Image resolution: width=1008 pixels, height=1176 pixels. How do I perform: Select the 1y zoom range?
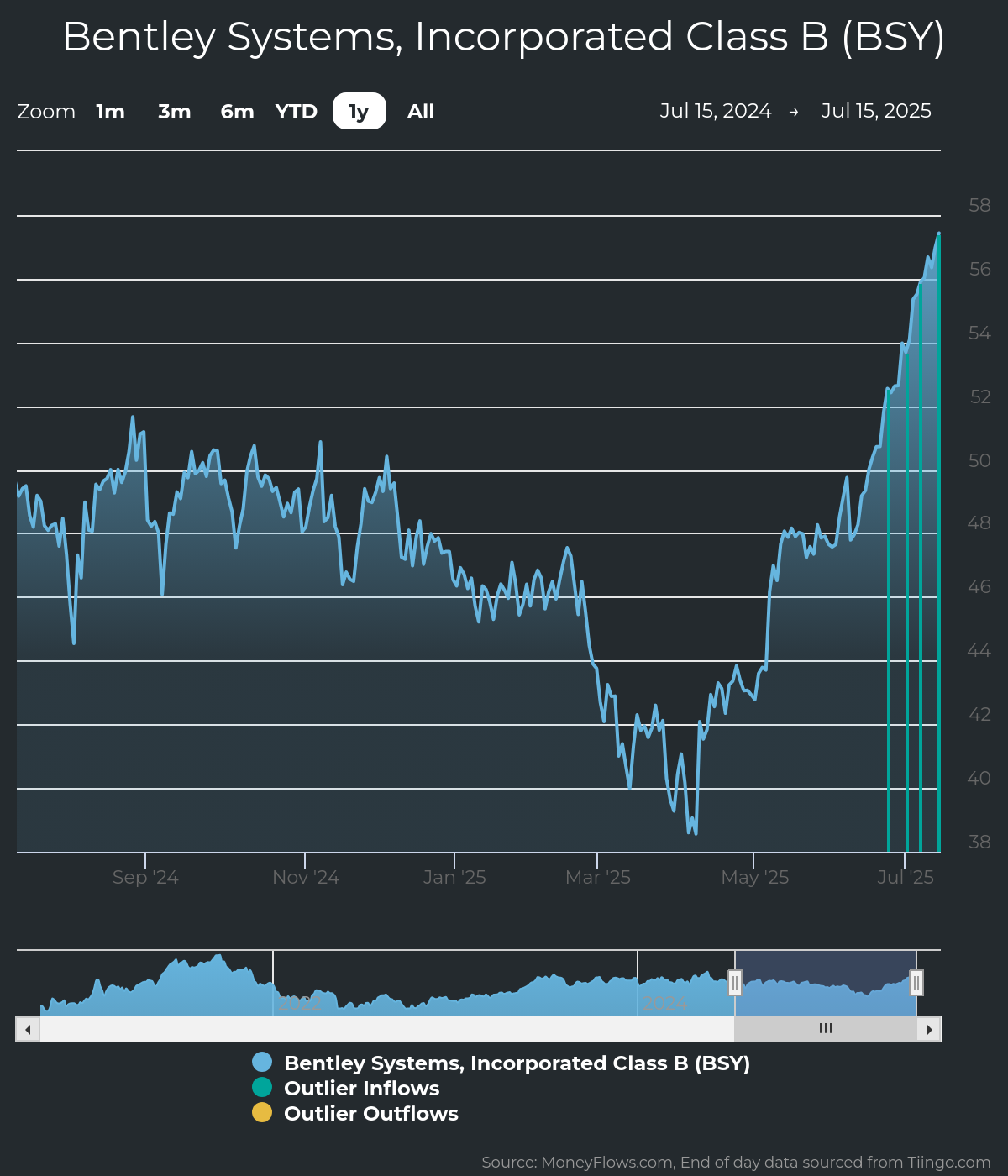point(360,112)
